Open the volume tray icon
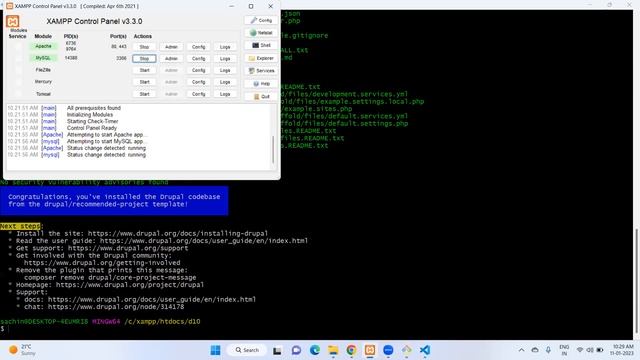Viewport: 640px width, 360px height. coord(590,350)
